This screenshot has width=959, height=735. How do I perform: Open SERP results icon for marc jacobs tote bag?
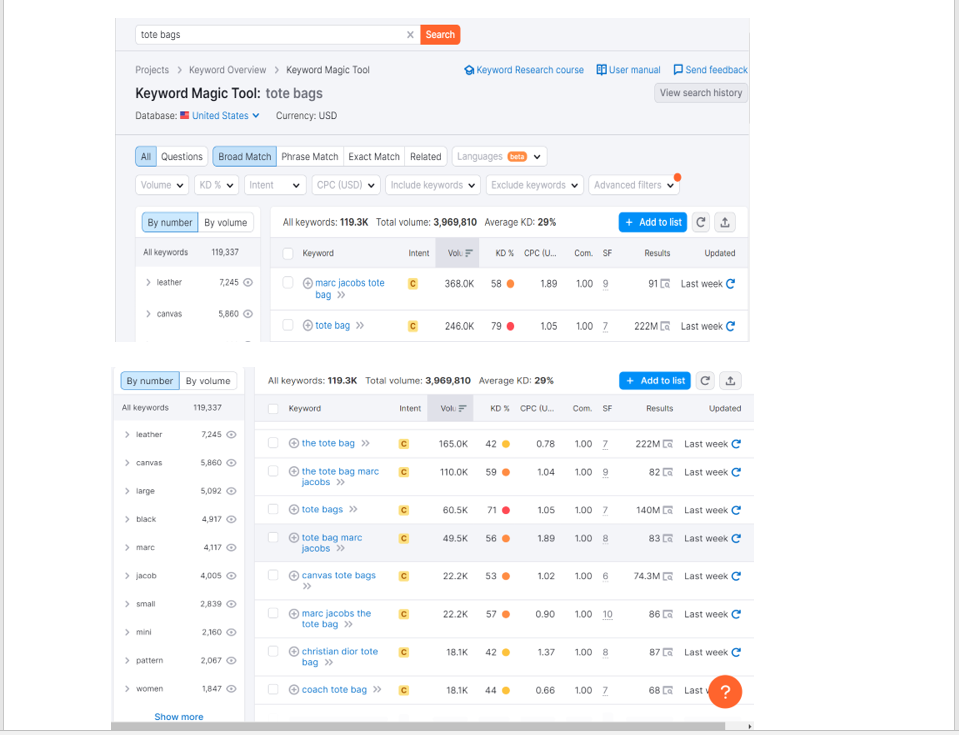(x=665, y=284)
